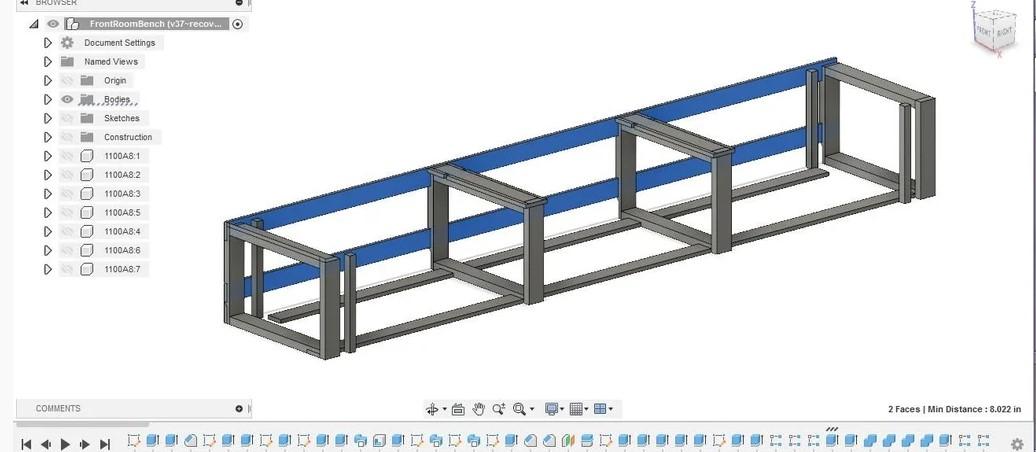Expand the Origin folder node
The height and width of the screenshot is (452, 1036).
point(48,81)
